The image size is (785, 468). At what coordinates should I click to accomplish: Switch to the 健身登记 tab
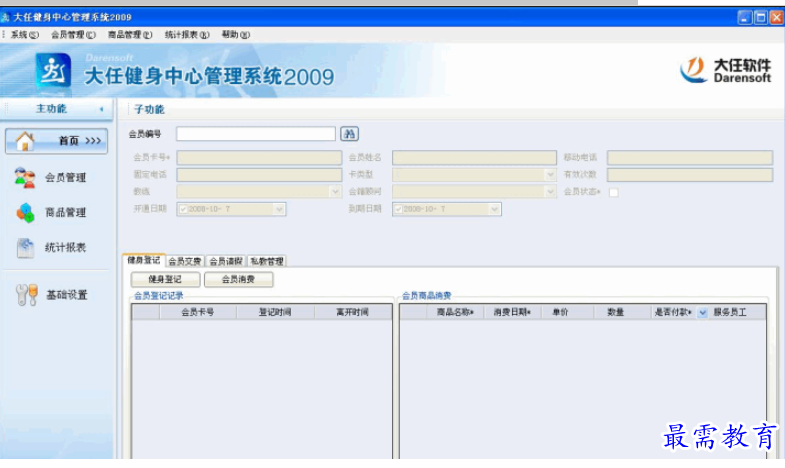144,260
